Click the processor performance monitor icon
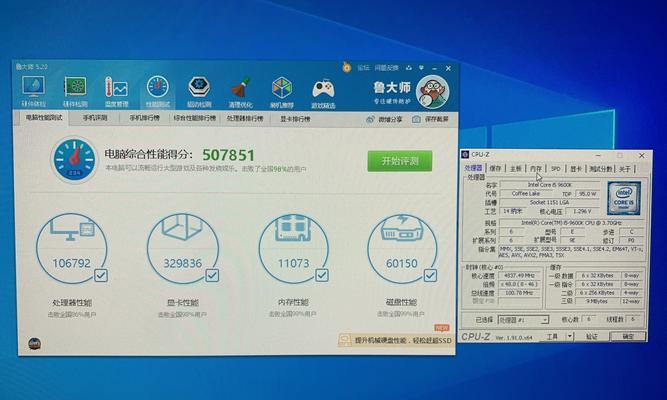This screenshot has height=400, width=667. tap(71, 229)
